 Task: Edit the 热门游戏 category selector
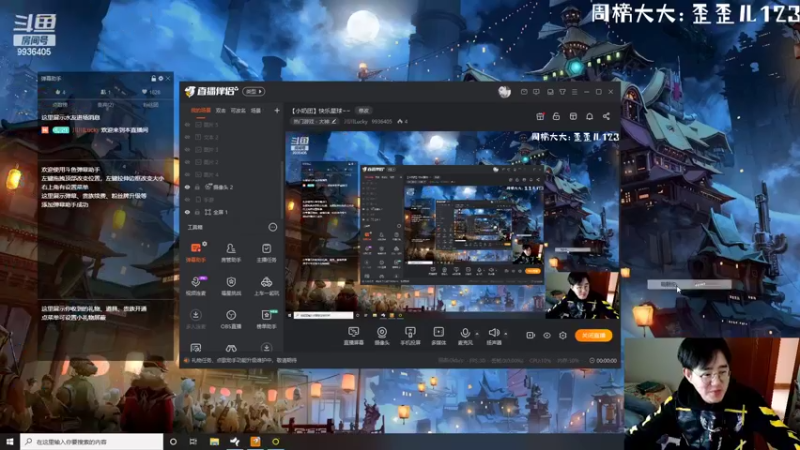(314, 121)
